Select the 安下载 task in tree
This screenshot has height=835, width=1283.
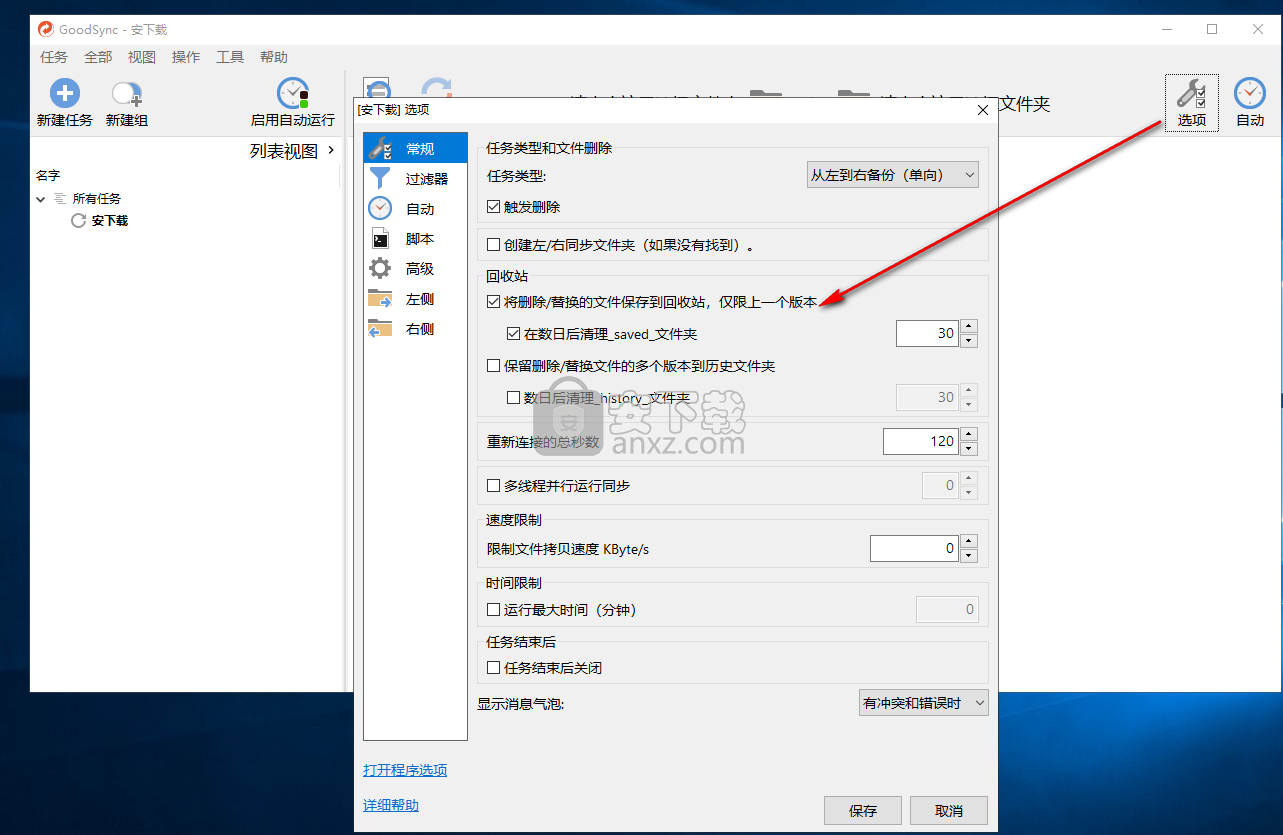[110, 220]
